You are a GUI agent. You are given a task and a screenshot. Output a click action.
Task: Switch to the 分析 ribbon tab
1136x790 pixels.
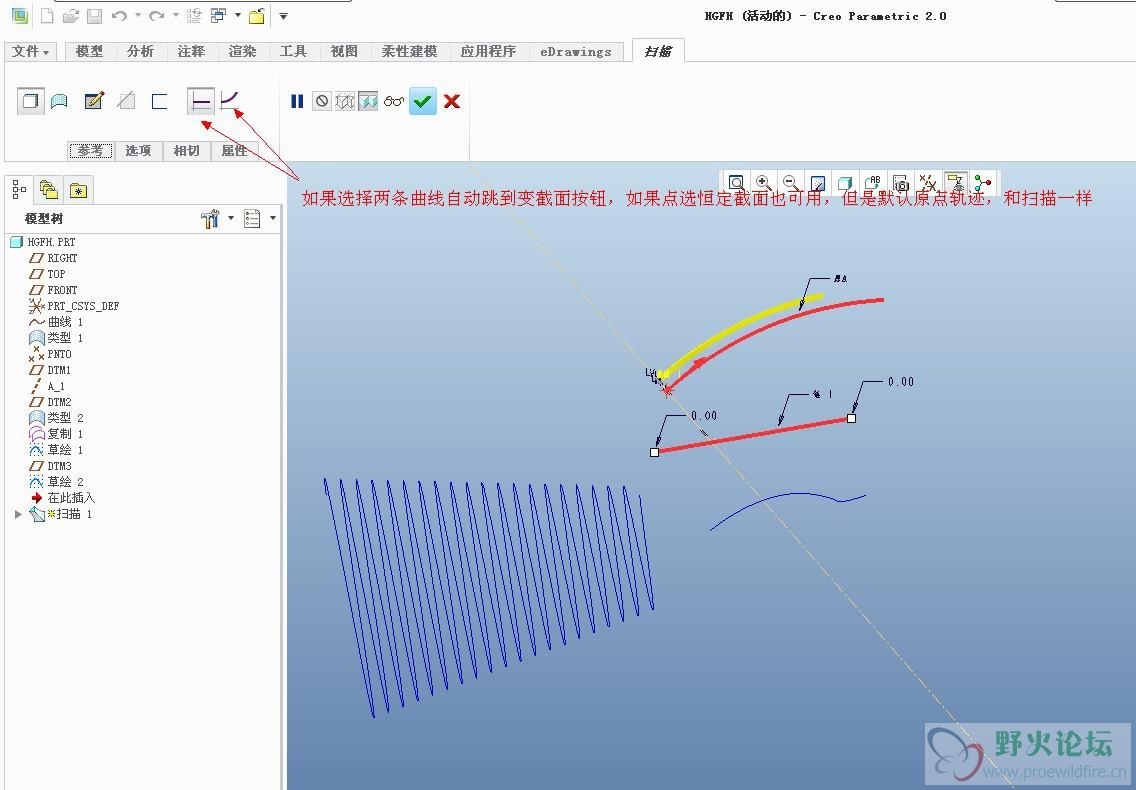pos(140,51)
